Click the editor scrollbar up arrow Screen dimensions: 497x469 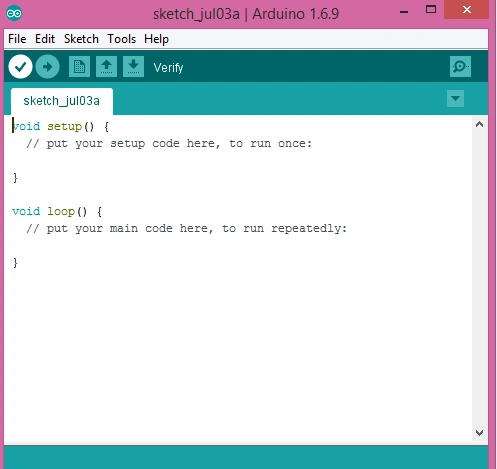[480, 125]
